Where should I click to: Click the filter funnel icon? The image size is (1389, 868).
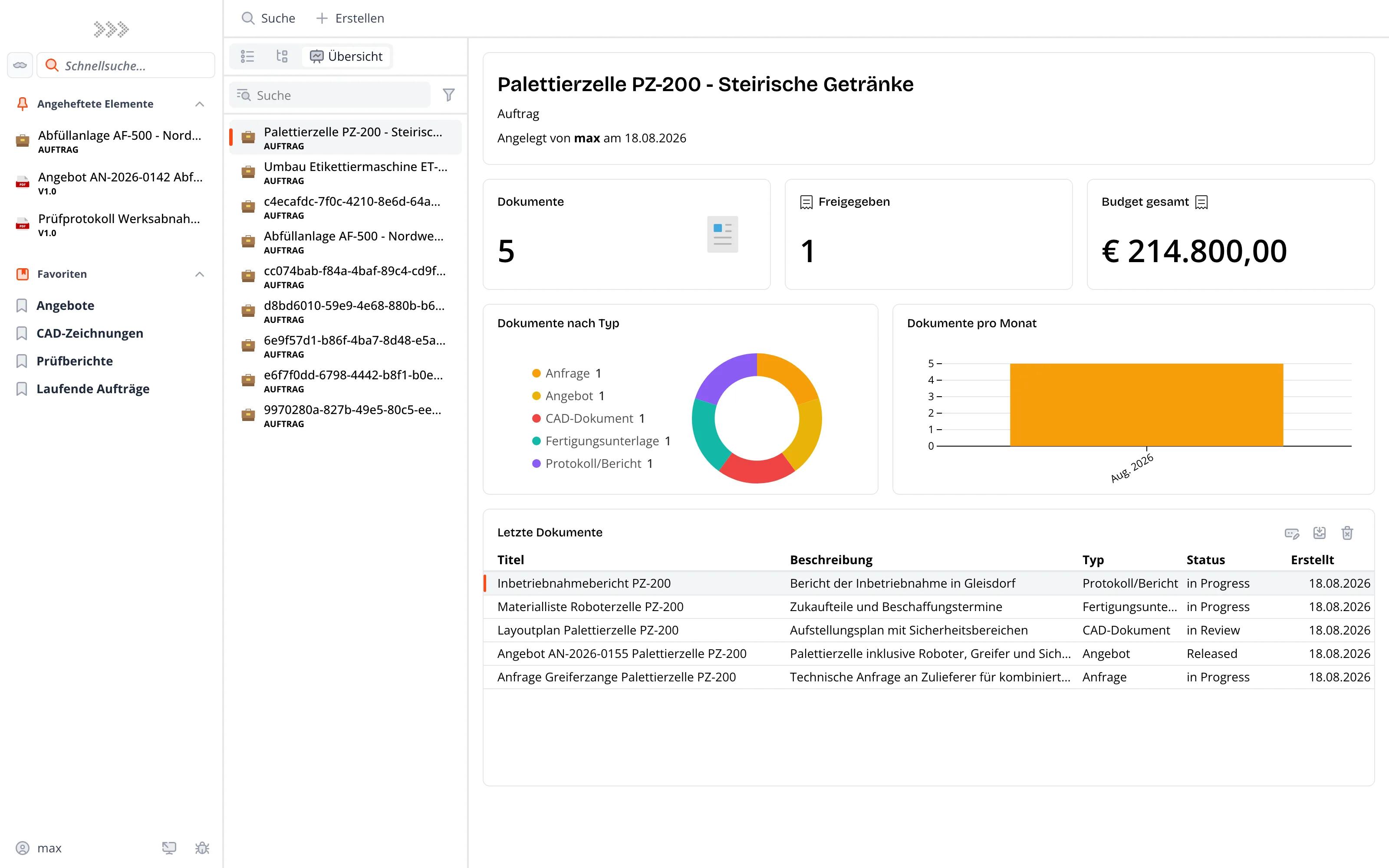tap(449, 95)
